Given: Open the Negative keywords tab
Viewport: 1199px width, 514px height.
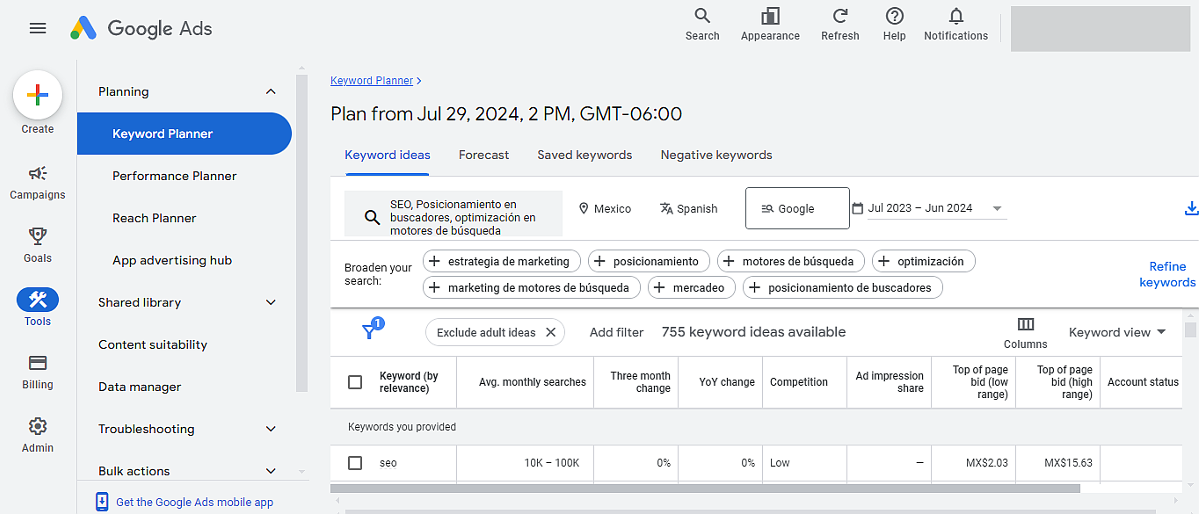Looking at the screenshot, I should point(716,155).
